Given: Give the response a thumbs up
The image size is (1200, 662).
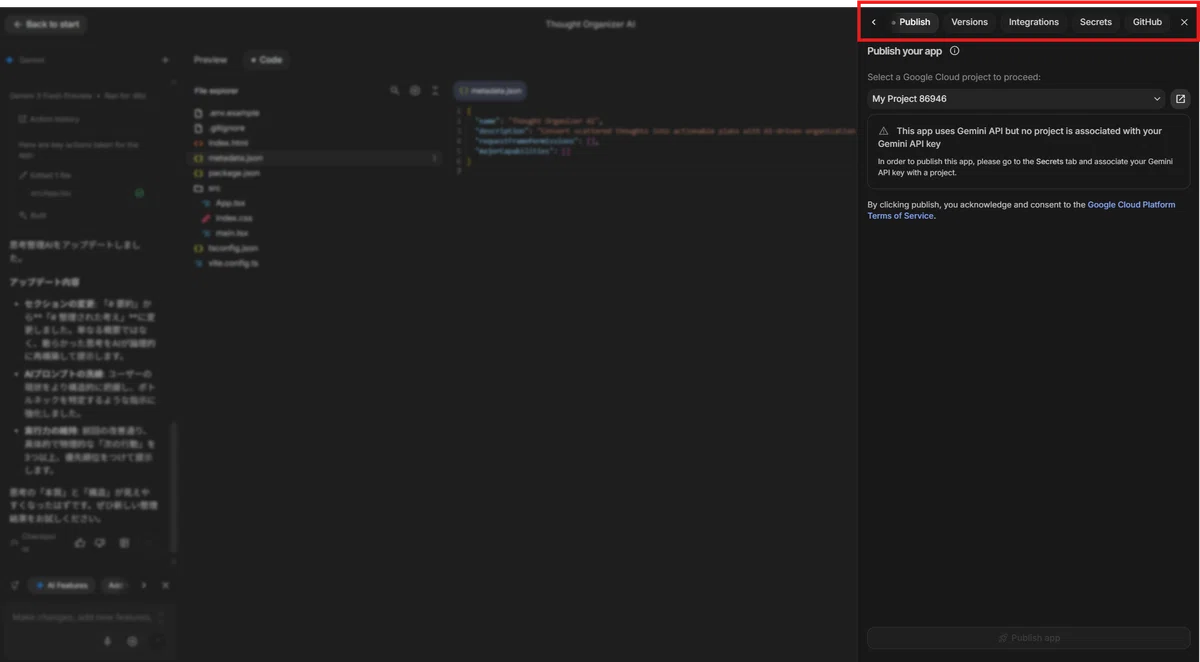Looking at the screenshot, I should pos(80,543).
